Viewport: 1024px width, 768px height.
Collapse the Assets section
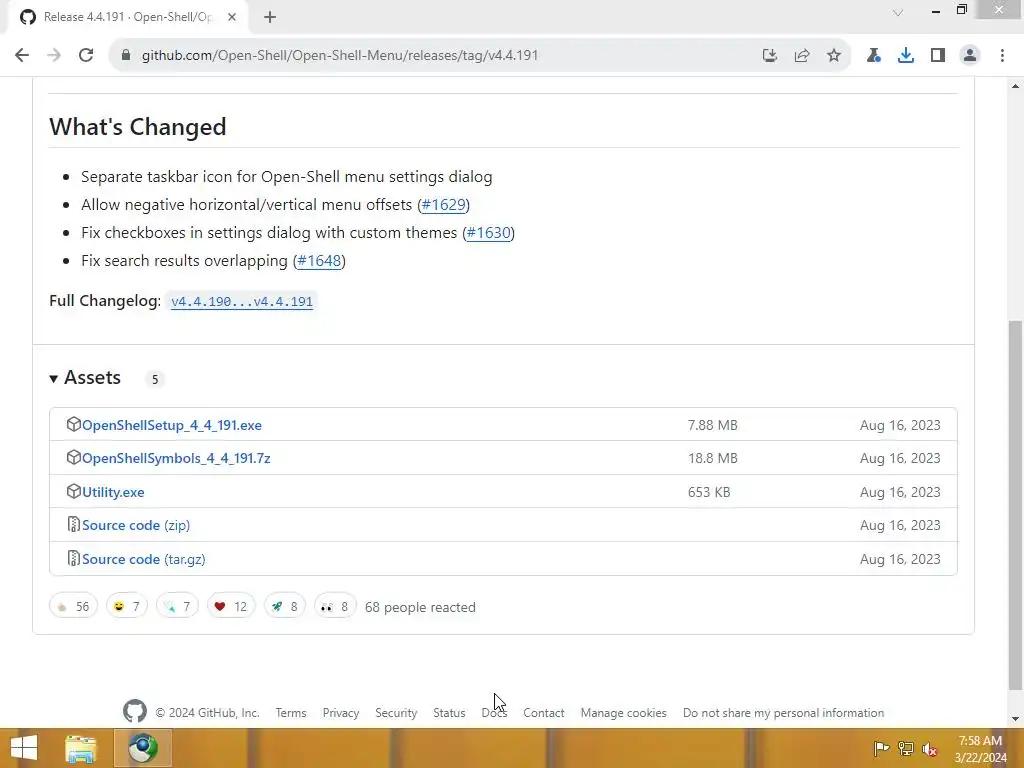tap(86, 377)
